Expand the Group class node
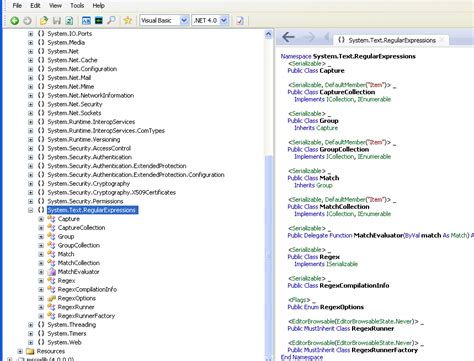This screenshot has height=361, width=474. coord(41,237)
